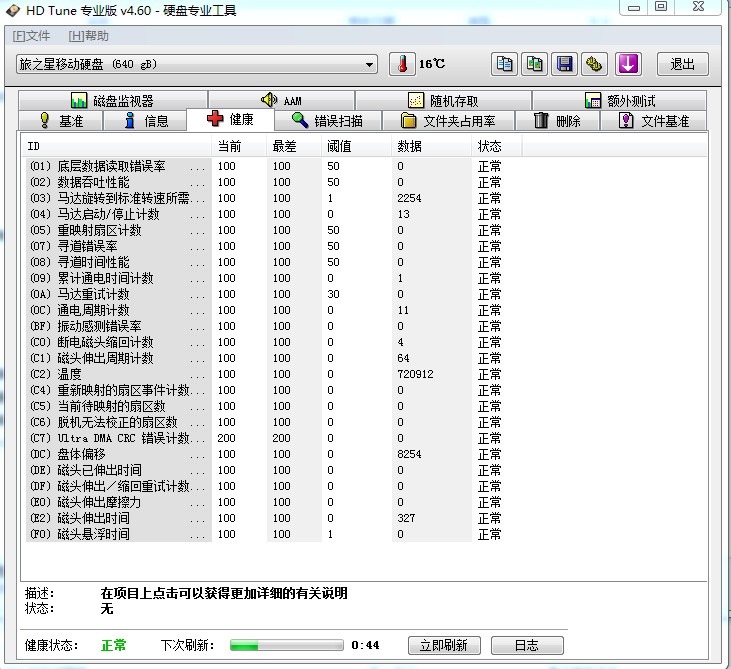This screenshot has width=731, height=669.
Task: Open the 错误扫描 tab
Action: point(328,121)
